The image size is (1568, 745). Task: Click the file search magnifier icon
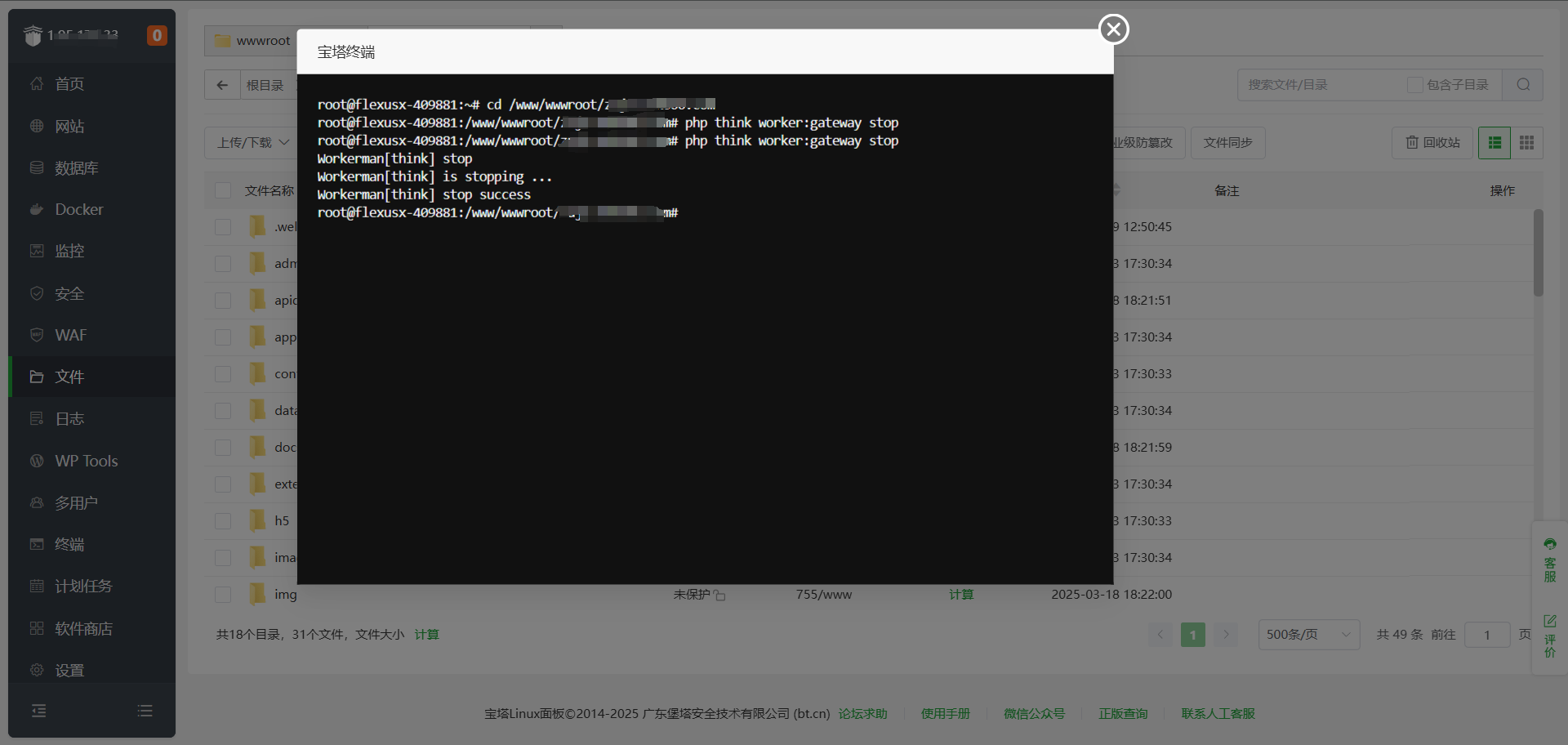[1523, 85]
